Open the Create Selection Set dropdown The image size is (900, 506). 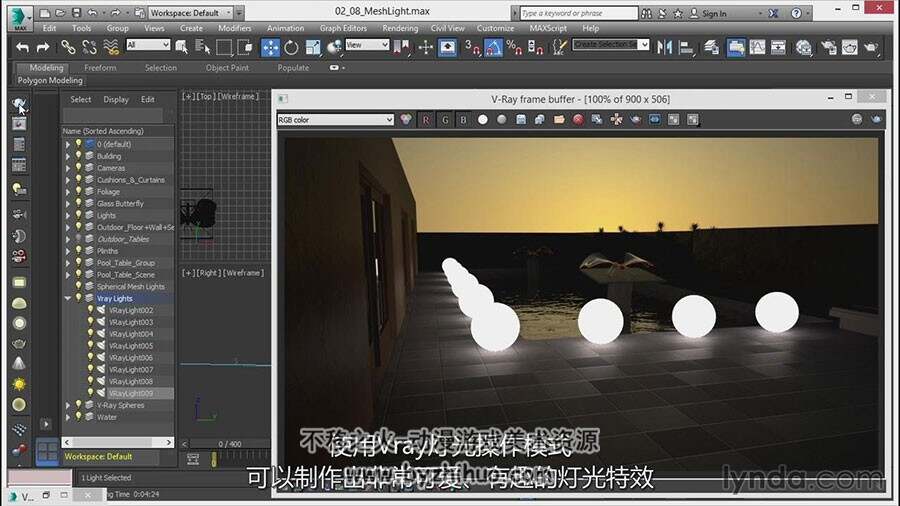click(610, 44)
